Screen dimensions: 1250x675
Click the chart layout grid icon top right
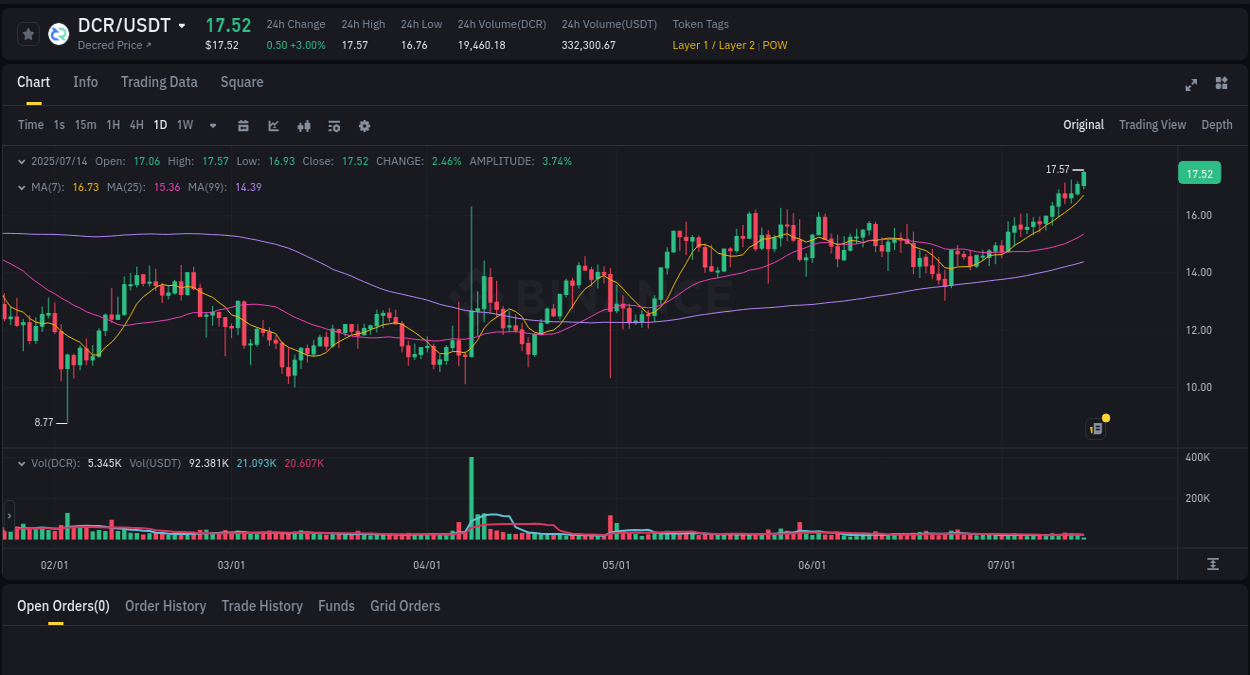tap(1221, 85)
